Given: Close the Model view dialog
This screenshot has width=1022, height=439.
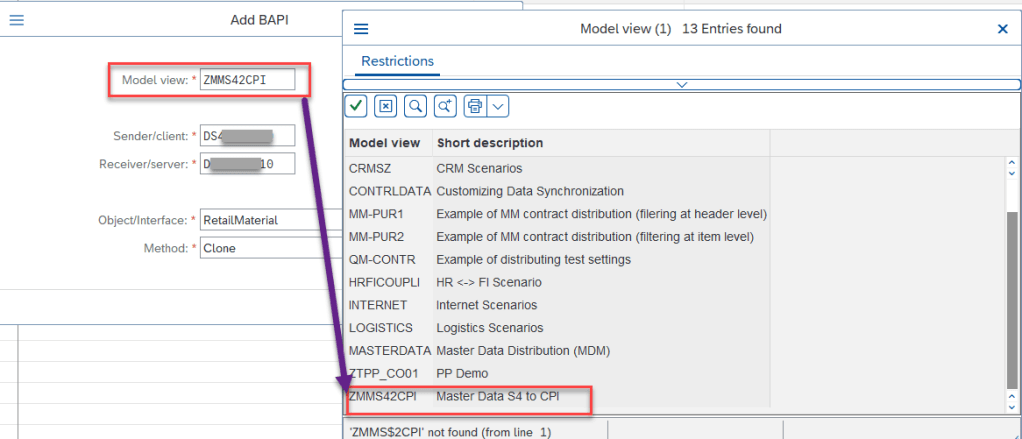Looking at the screenshot, I should coord(1002,29).
